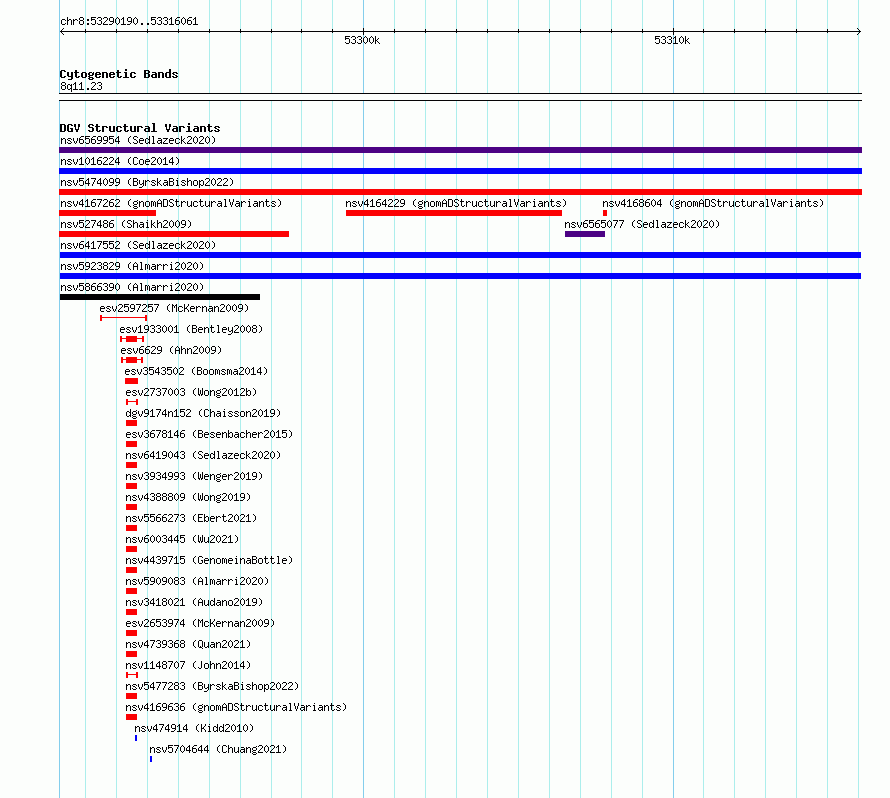Open nsv5866390 (Almarri2020) label
The image size is (890, 798).
[132, 287]
